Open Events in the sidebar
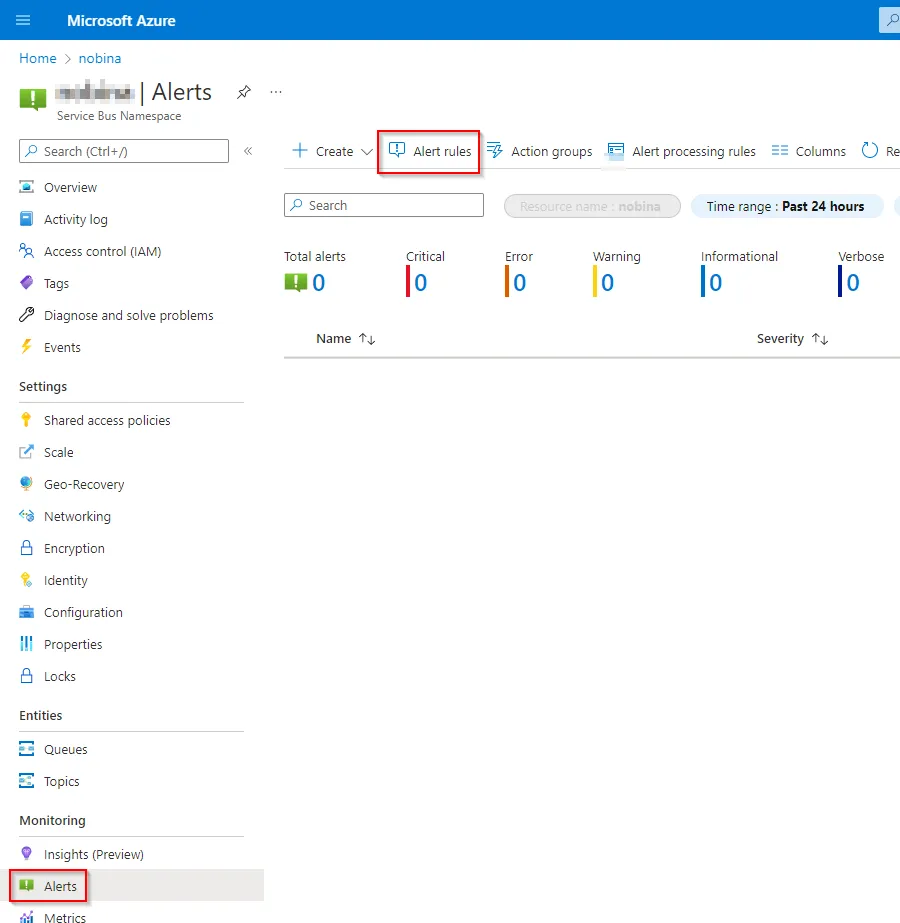The width and height of the screenshot is (900, 923). click(x=62, y=347)
